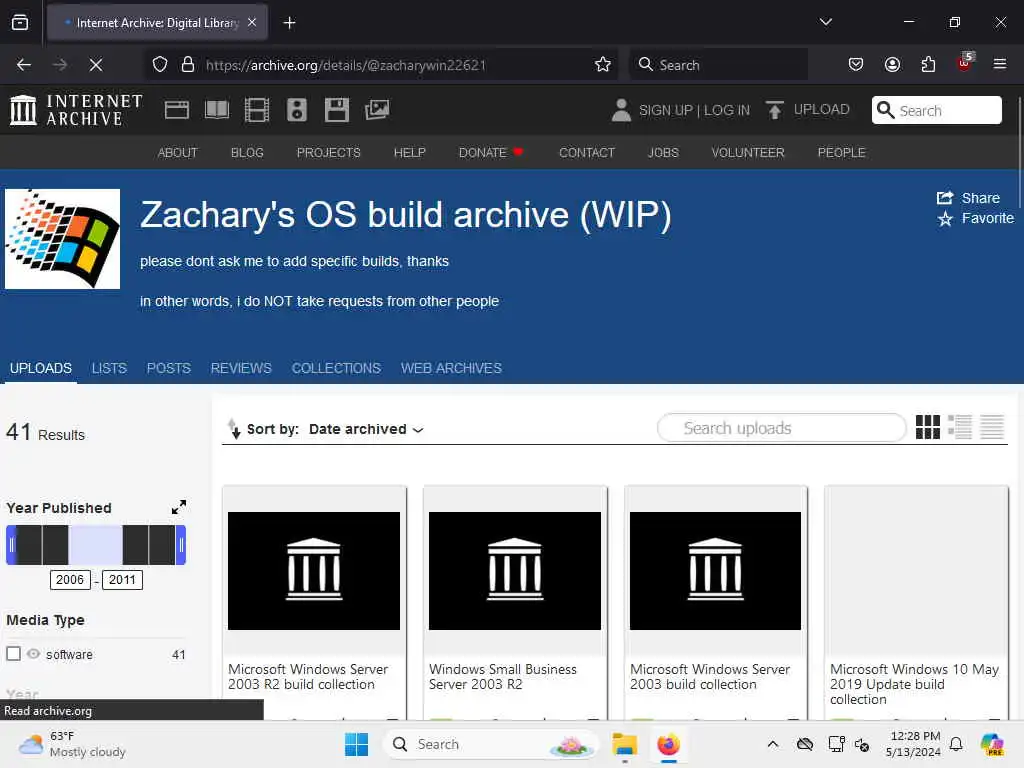Image resolution: width=1024 pixels, height=768 pixels.
Task: Show site security lock info
Action: 188,65
